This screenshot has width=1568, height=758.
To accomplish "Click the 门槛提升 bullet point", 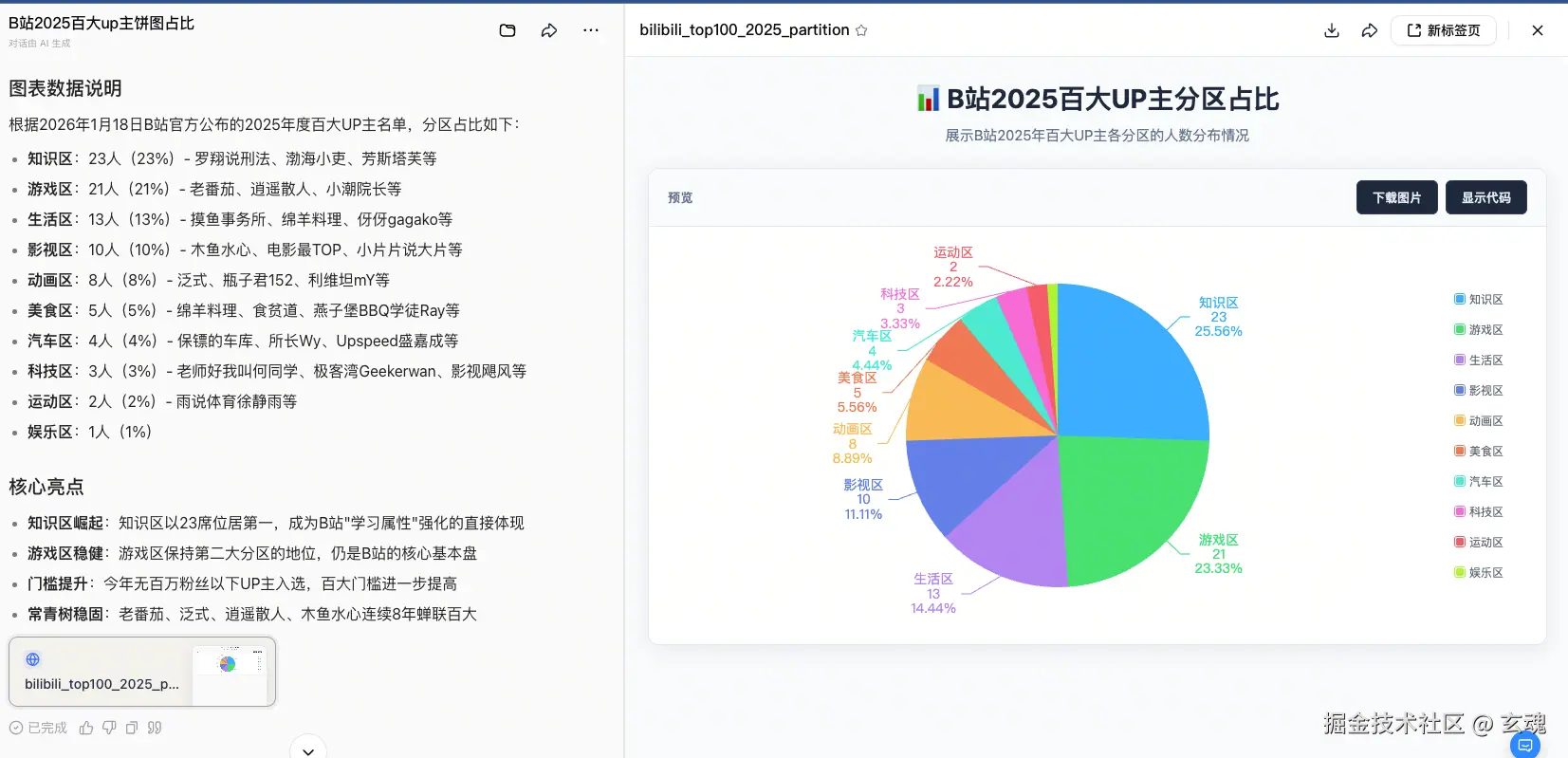I will point(242,583).
